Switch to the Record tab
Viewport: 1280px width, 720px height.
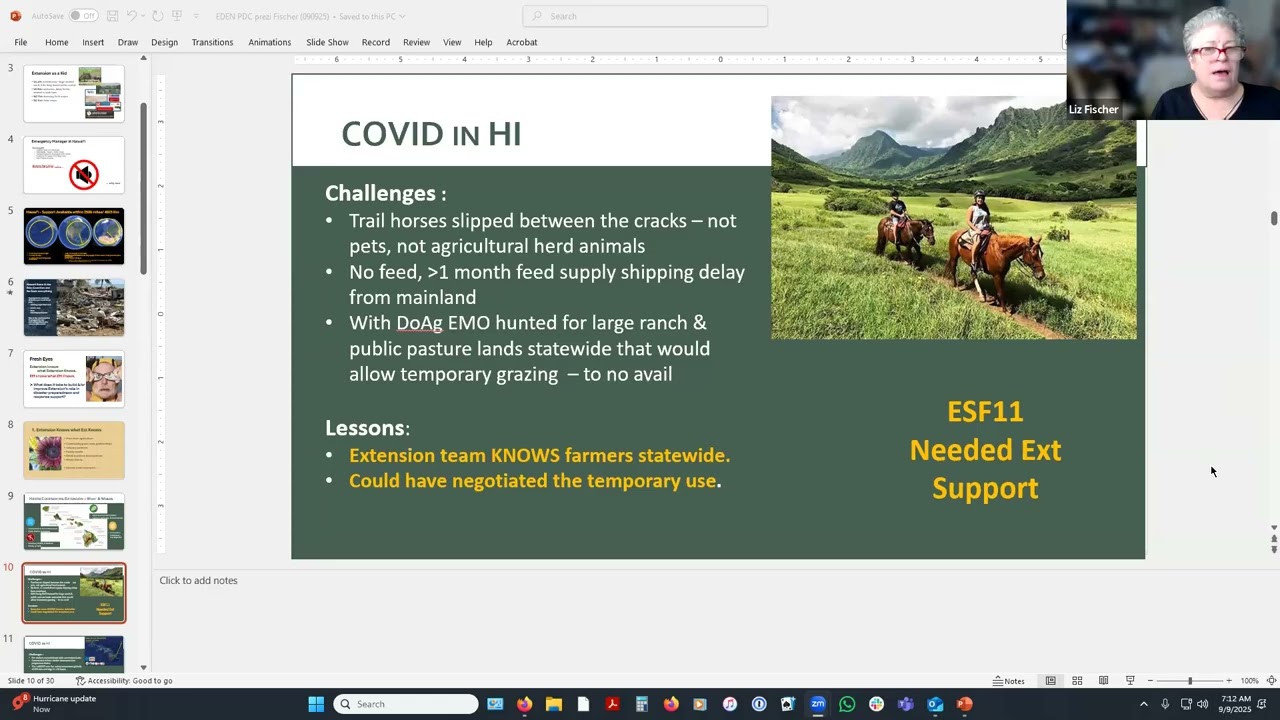tap(375, 42)
